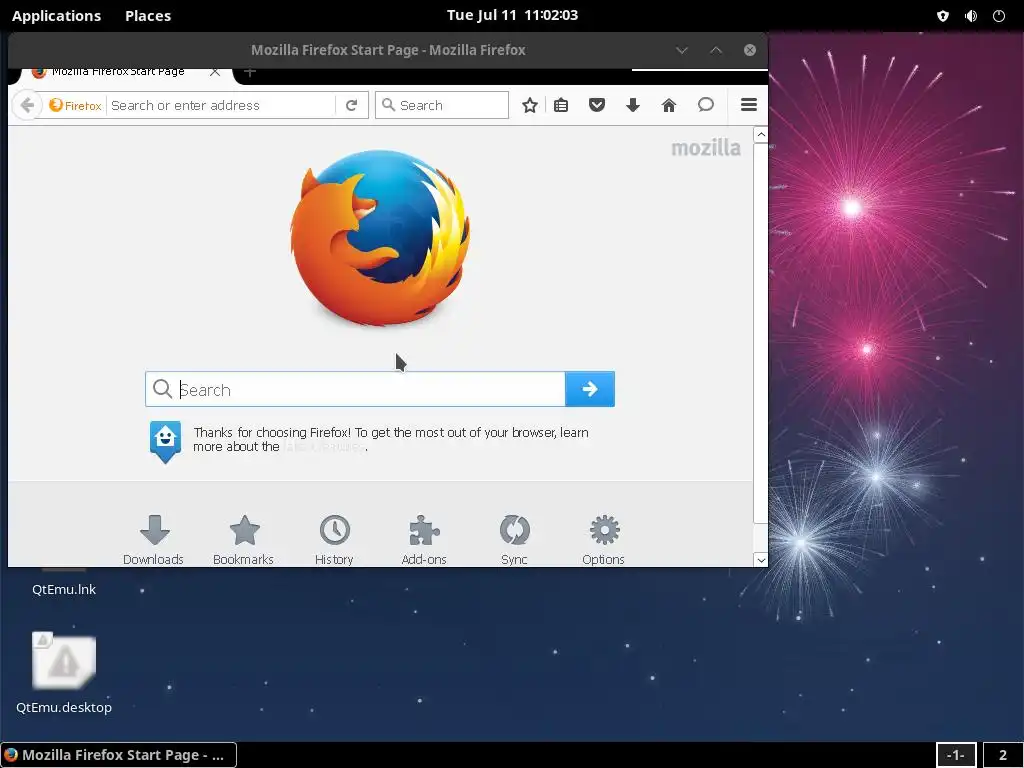1024x768 pixels.
Task: Go back with the back arrow button
Action: (27, 105)
